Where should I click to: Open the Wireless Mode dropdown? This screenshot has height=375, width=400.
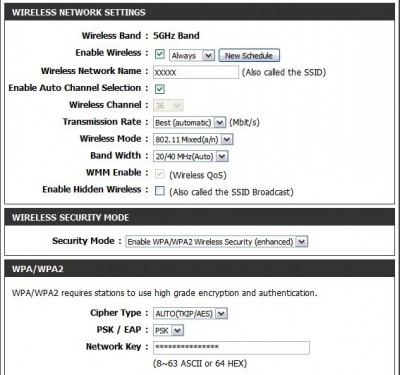(193, 140)
